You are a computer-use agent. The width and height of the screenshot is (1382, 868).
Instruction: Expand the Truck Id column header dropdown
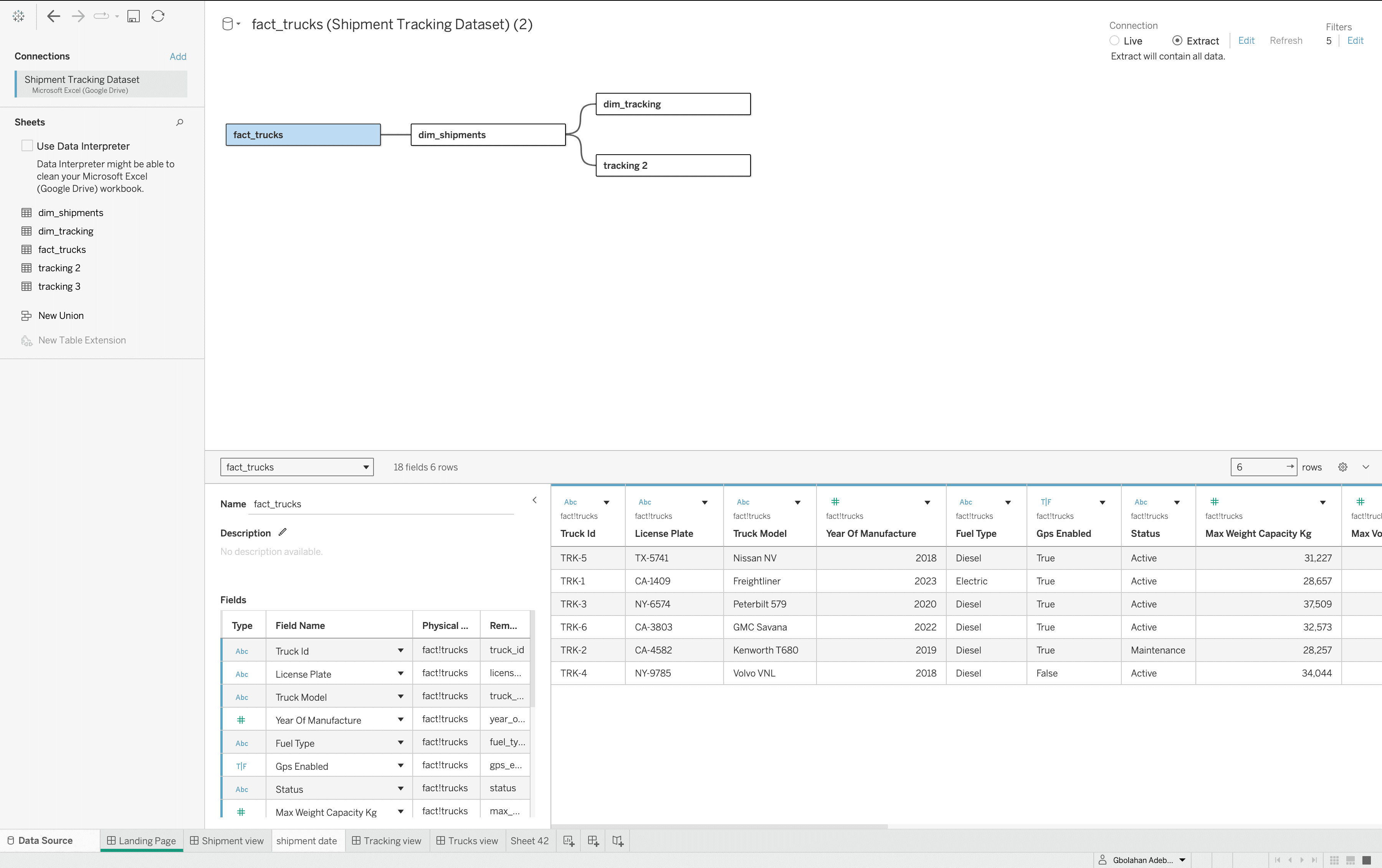click(x=606, y=503)
